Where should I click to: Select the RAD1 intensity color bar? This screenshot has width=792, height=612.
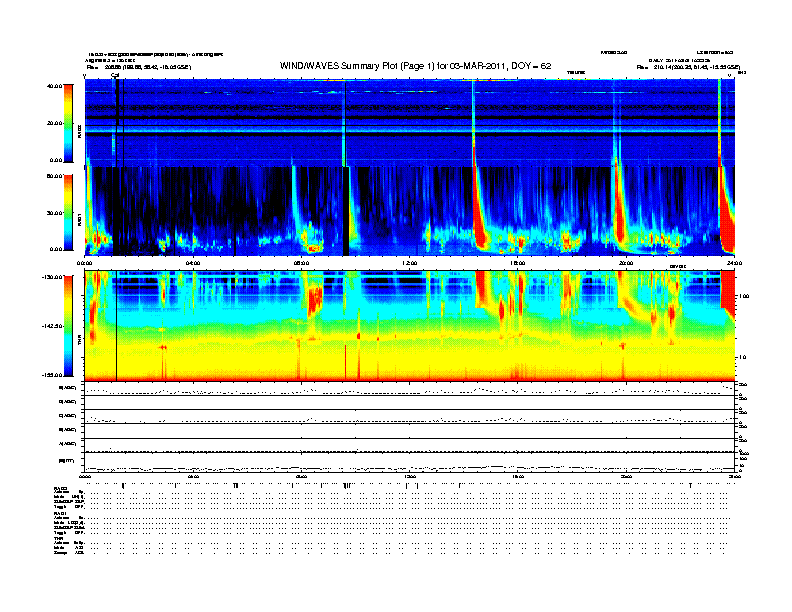(x=68, y=213)
